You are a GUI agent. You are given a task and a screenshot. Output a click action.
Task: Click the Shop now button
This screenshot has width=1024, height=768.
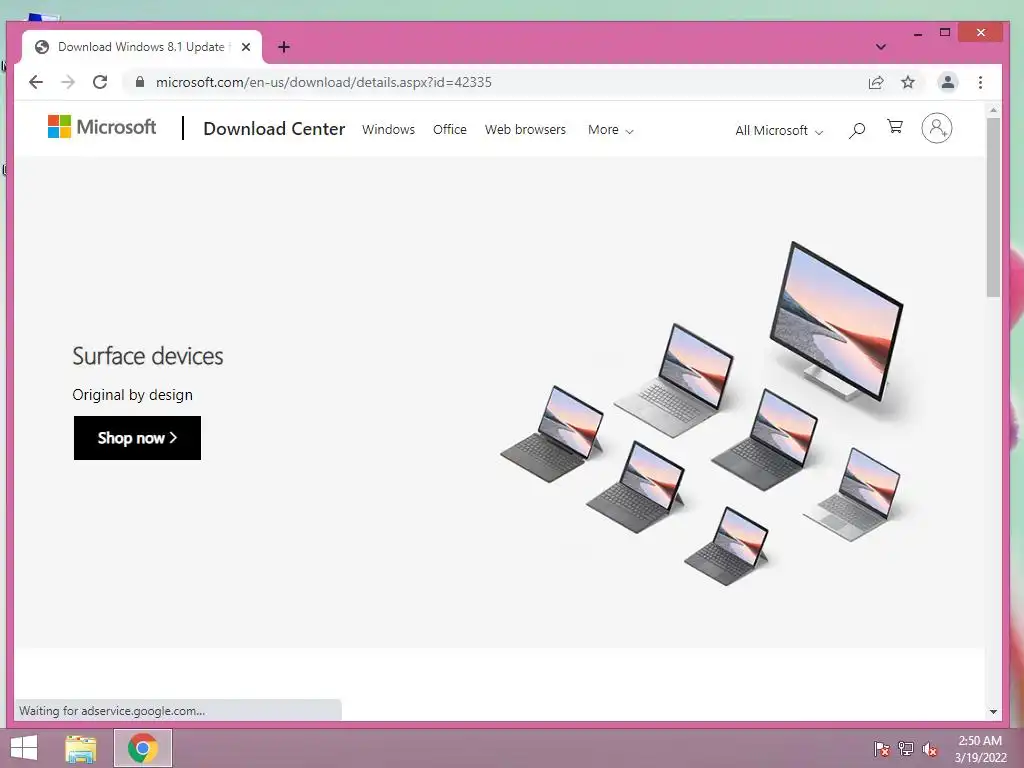pos(137,438)
